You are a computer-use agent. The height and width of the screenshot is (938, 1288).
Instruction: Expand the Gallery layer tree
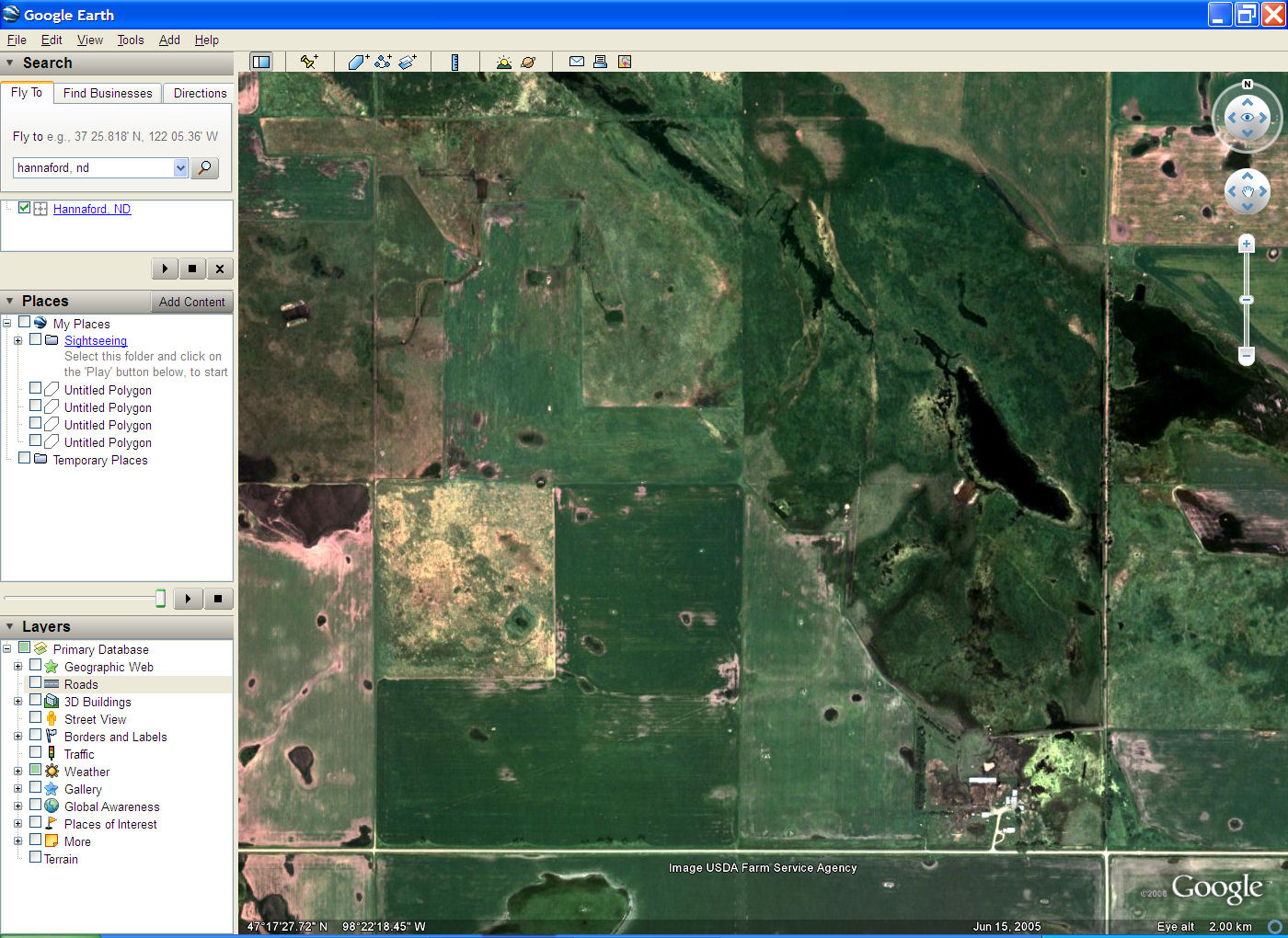click(17, 788)
